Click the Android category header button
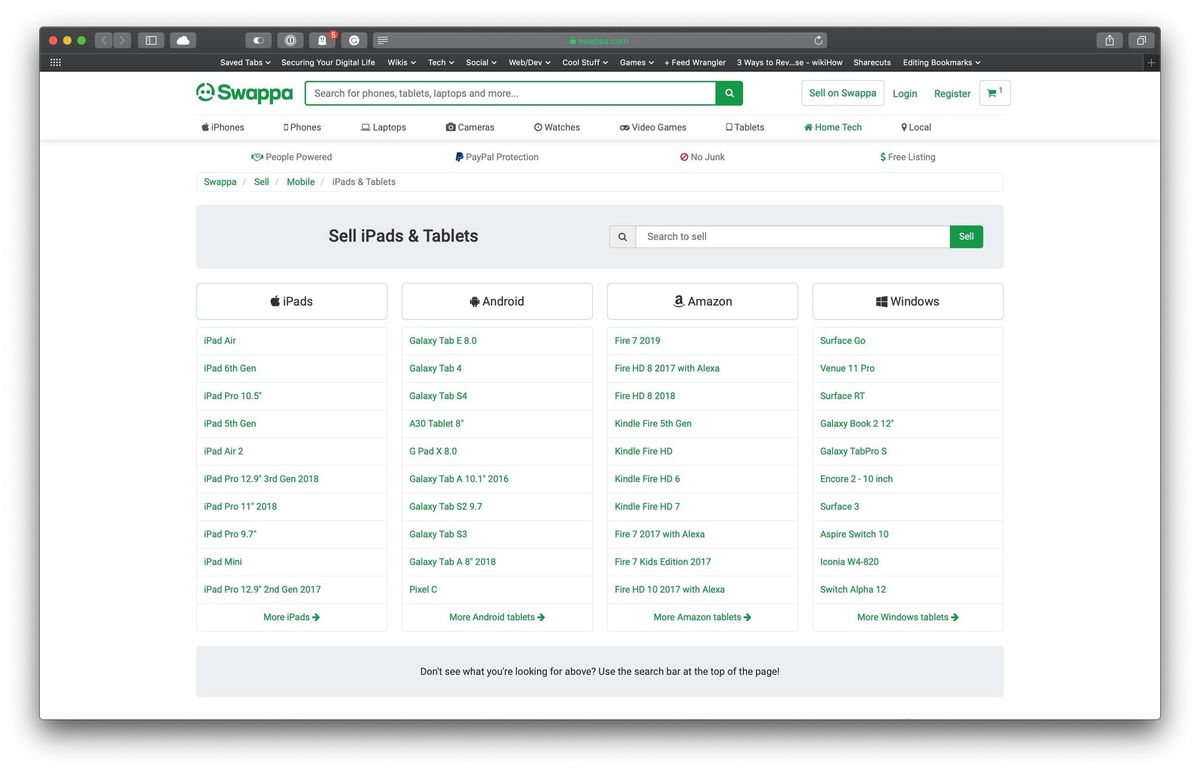Image resolution: width=1200 pixels, height=772 pixels. pyautogui.click(x=497, y=301)
